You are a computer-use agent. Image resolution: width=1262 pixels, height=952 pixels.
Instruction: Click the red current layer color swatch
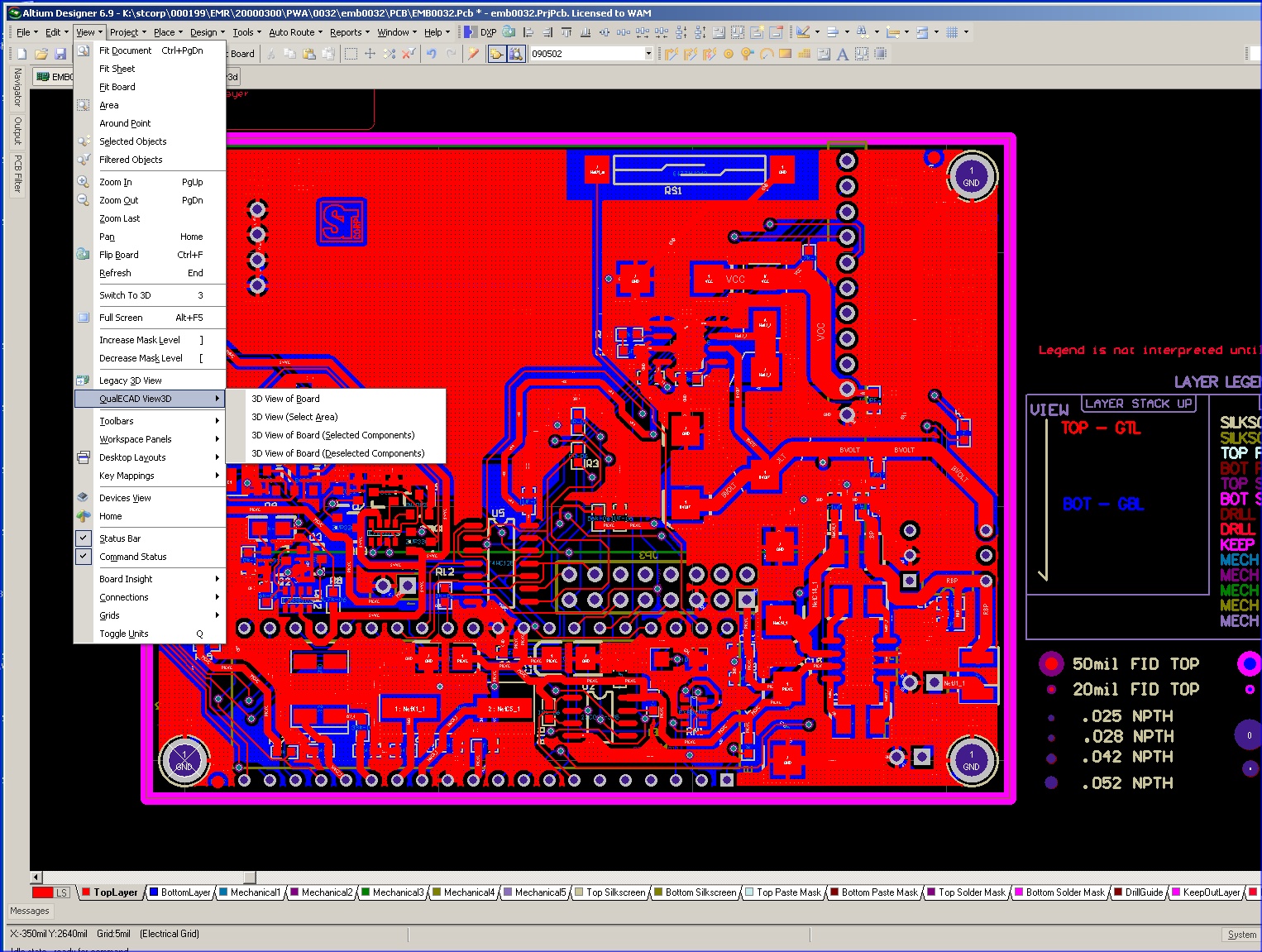pyautogui.click(x=42, y=892)
